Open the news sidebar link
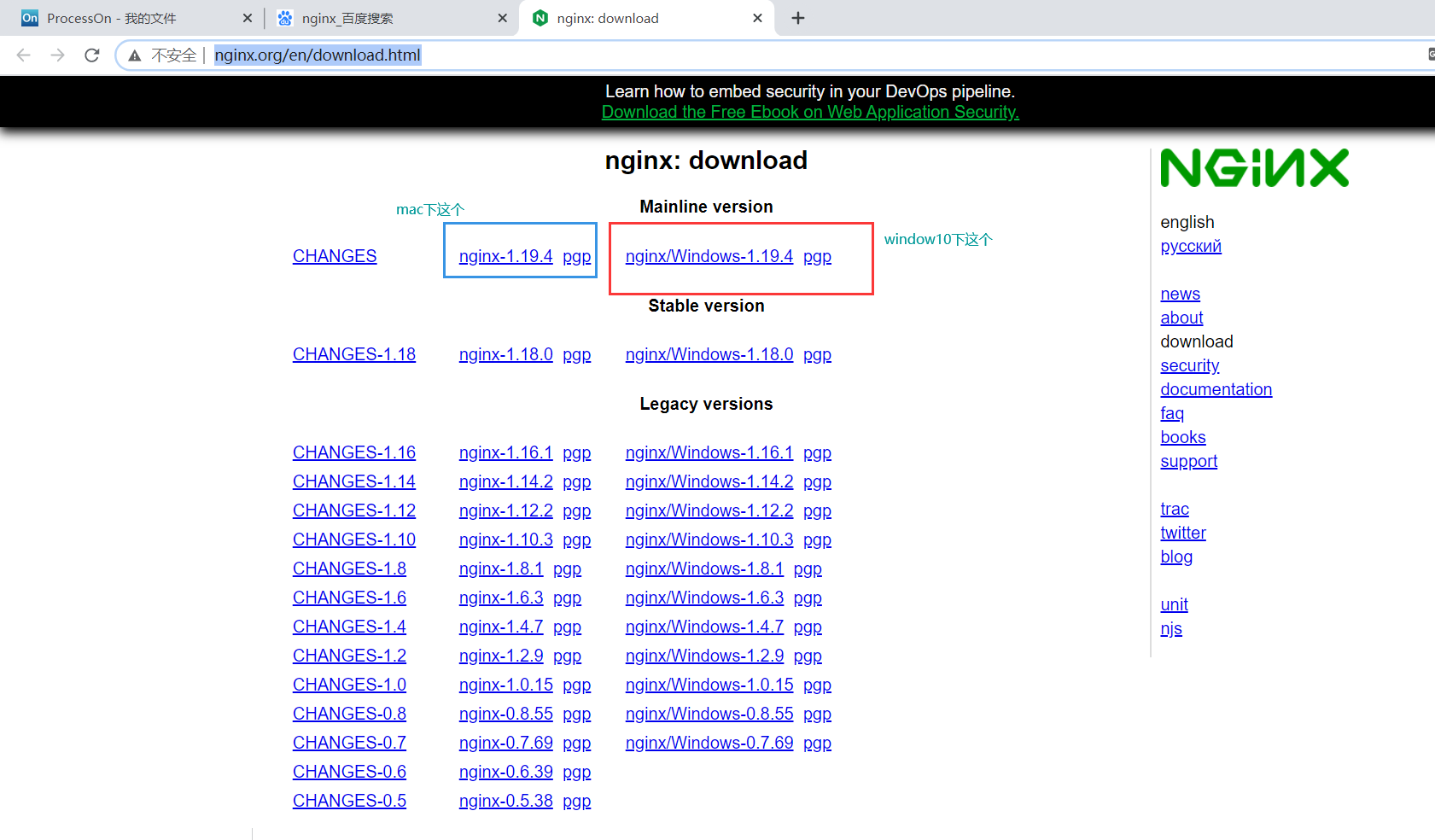This screenshot has width=1435, height=840. coord(1180,294)
